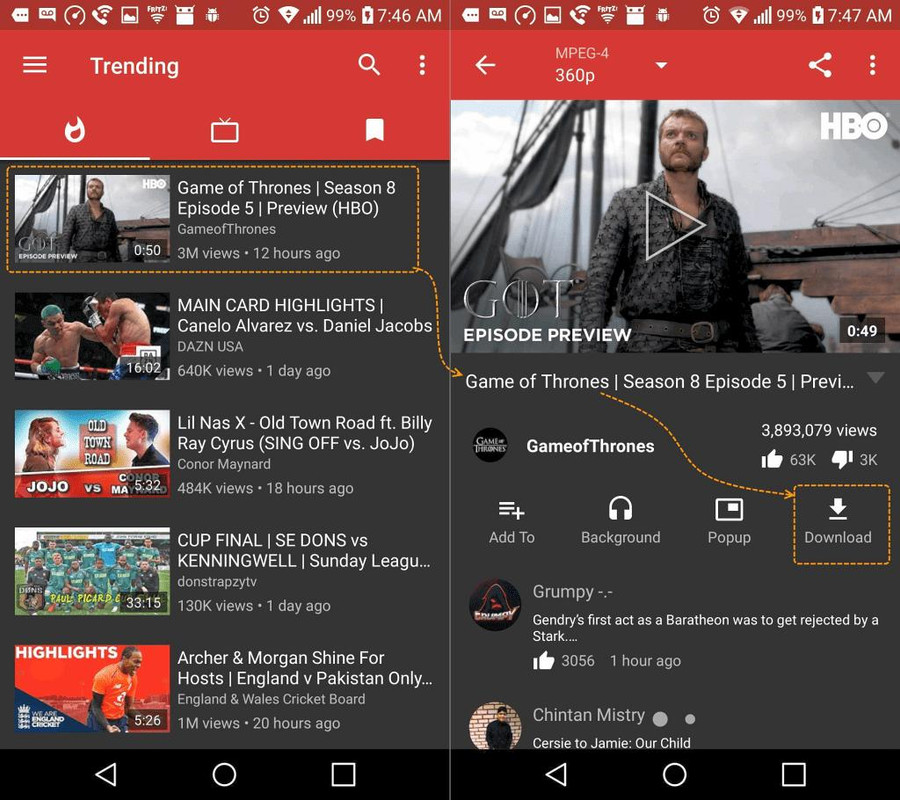Switch to the TV subscriptions tab
This screenshot has height=800, width=900.
(224, 130)
